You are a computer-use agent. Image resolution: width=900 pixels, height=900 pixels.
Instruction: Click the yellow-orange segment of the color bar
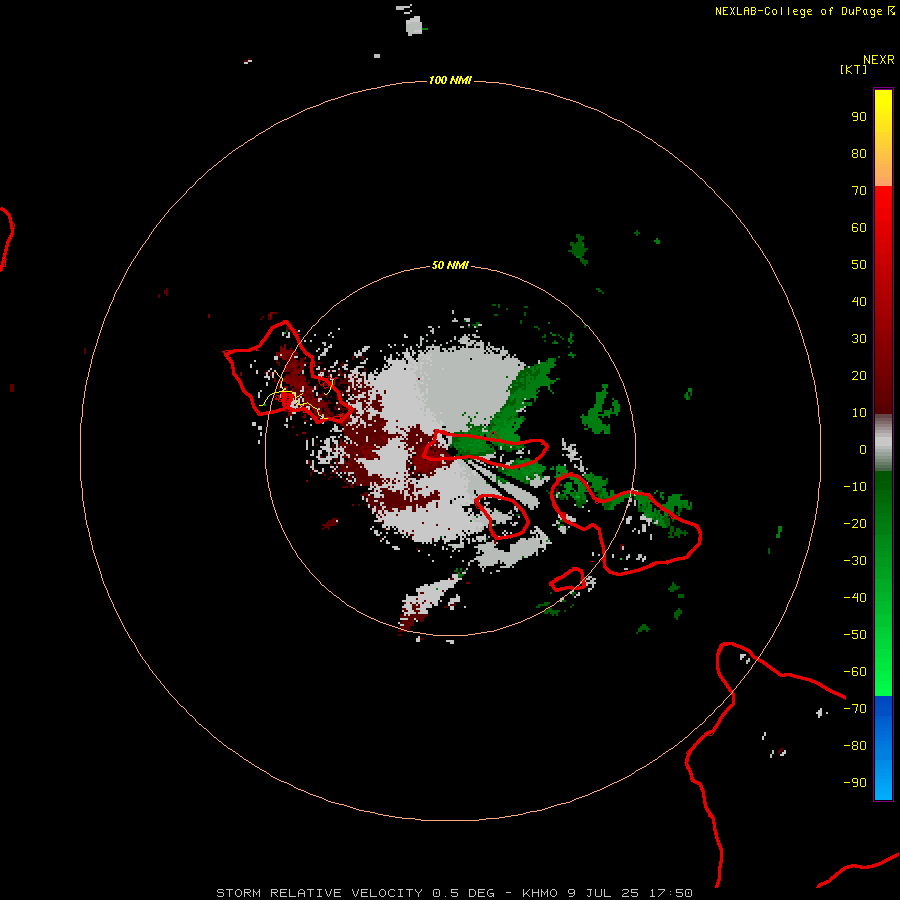point(883,138)
